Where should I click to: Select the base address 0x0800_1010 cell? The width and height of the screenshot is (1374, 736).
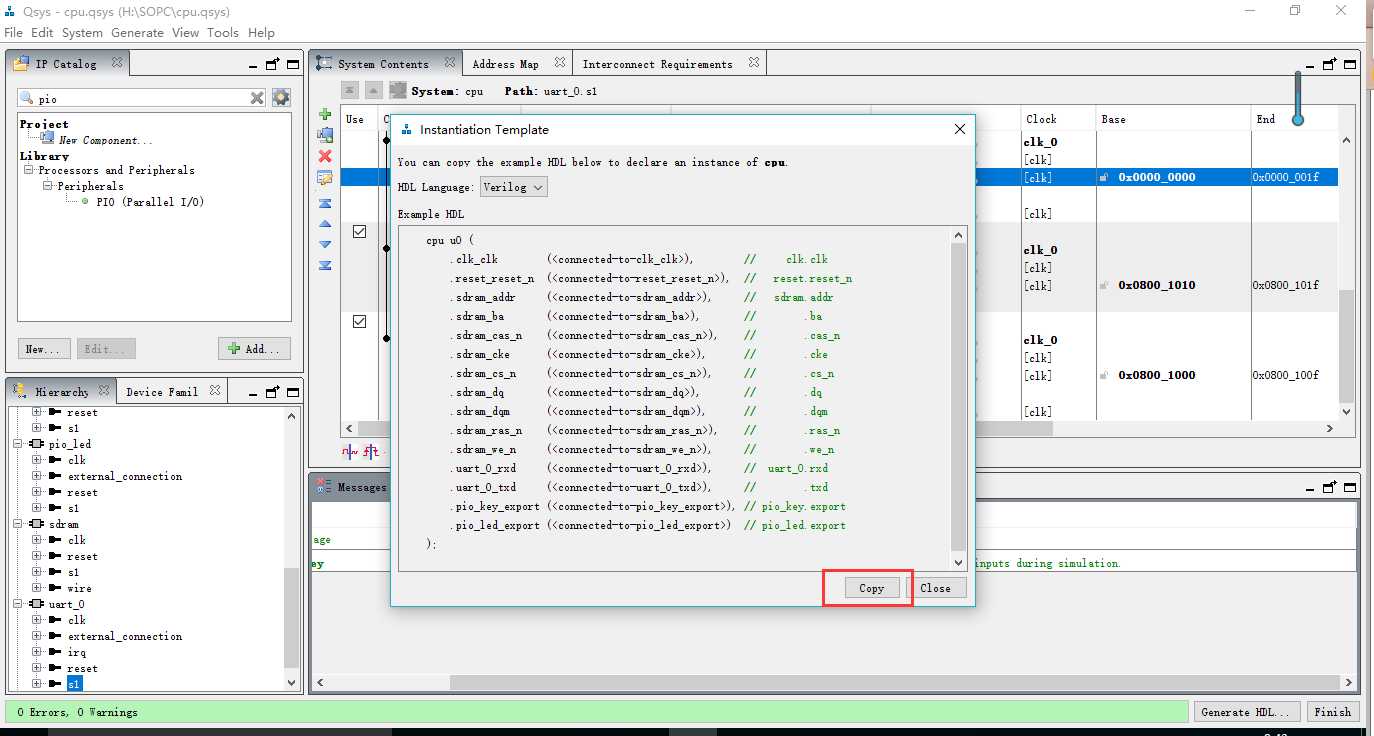(1157, 285)
